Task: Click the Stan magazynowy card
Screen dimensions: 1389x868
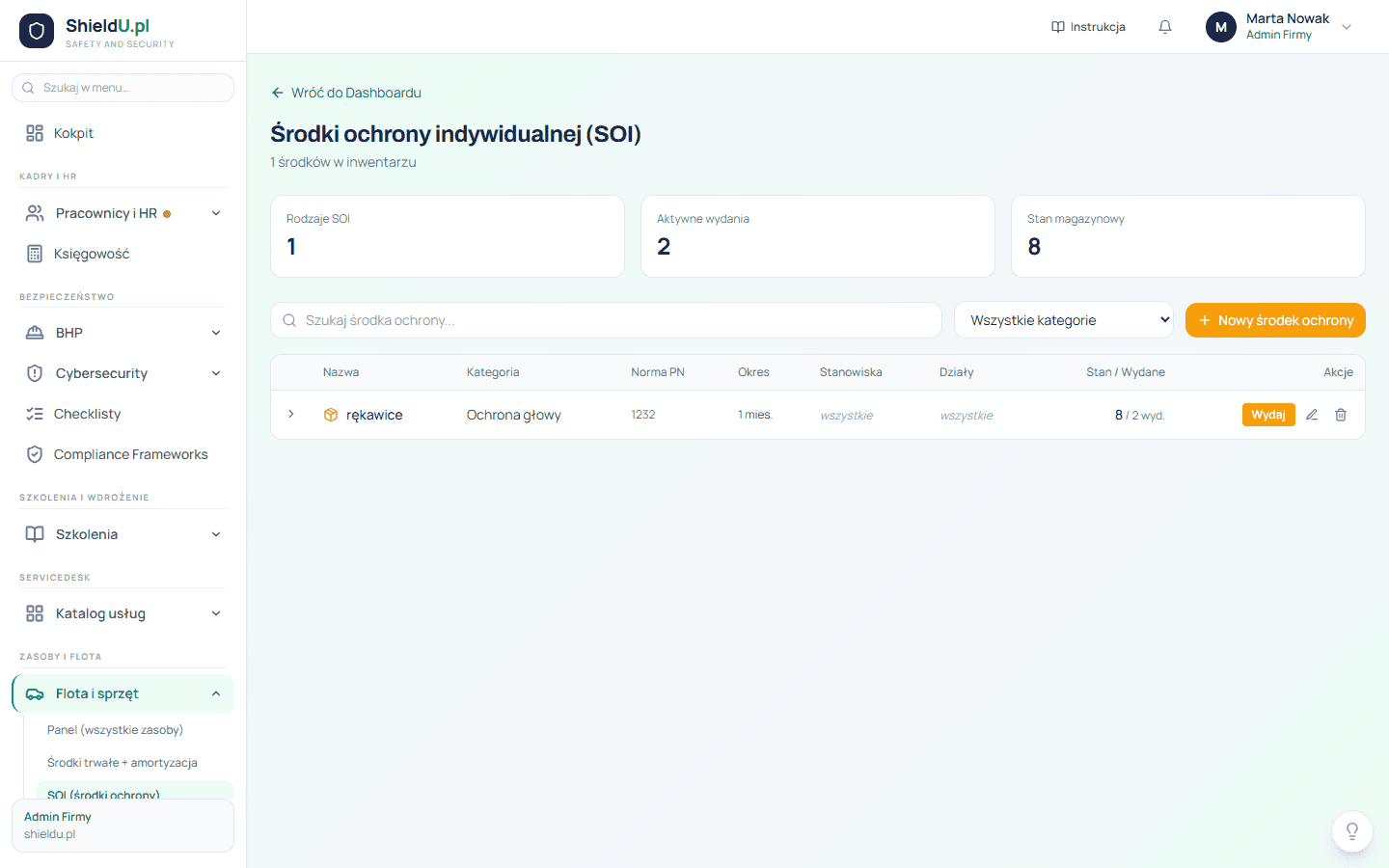Action: [x=1188, y=236]
